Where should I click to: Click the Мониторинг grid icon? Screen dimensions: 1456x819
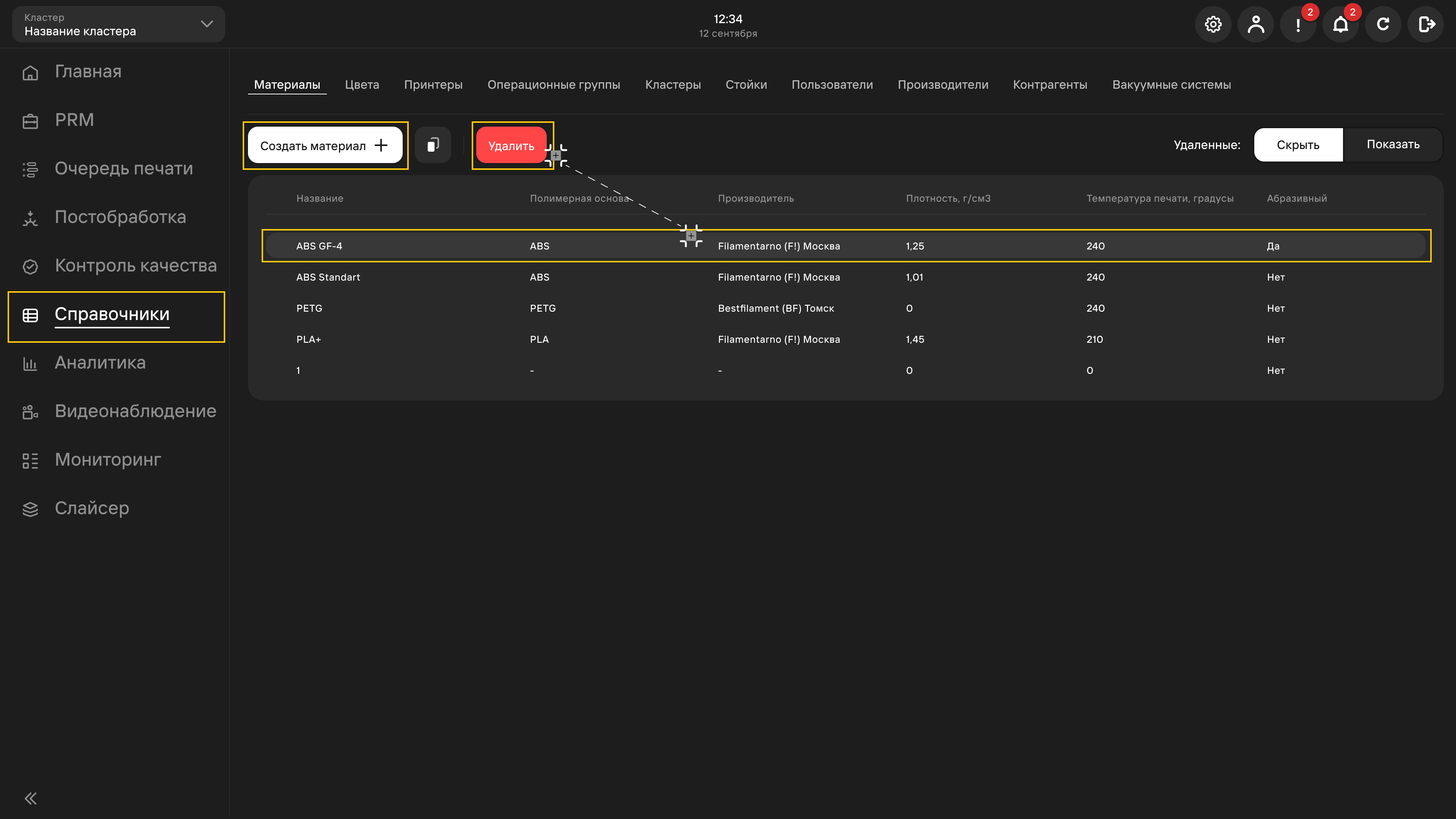pyautogui.click(x=30, y=461)
